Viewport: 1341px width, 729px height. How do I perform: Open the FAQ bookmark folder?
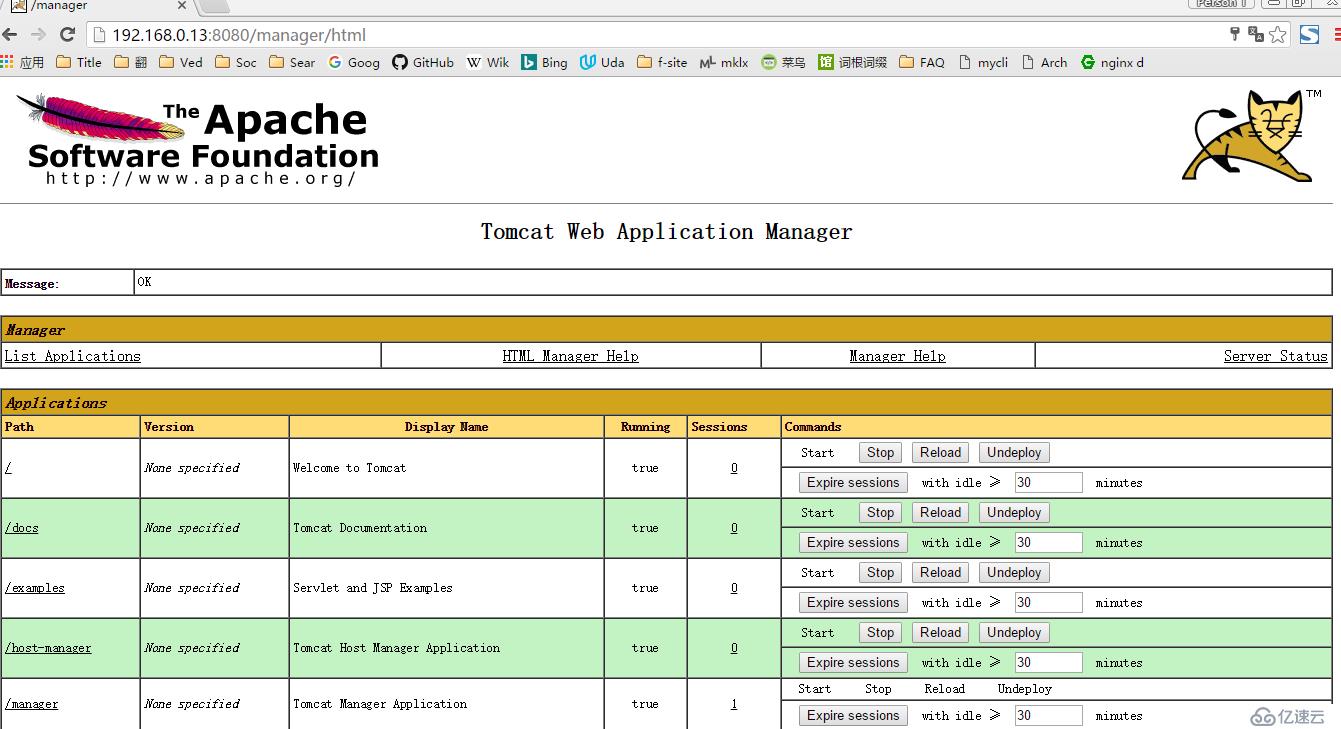coord(921,62)
